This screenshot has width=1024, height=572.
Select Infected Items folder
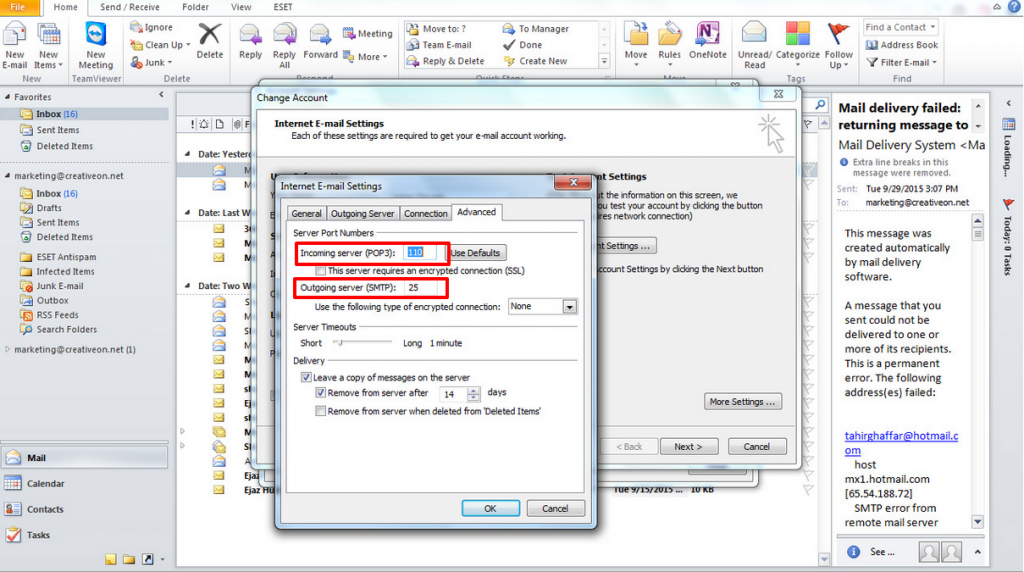point(65,272)
